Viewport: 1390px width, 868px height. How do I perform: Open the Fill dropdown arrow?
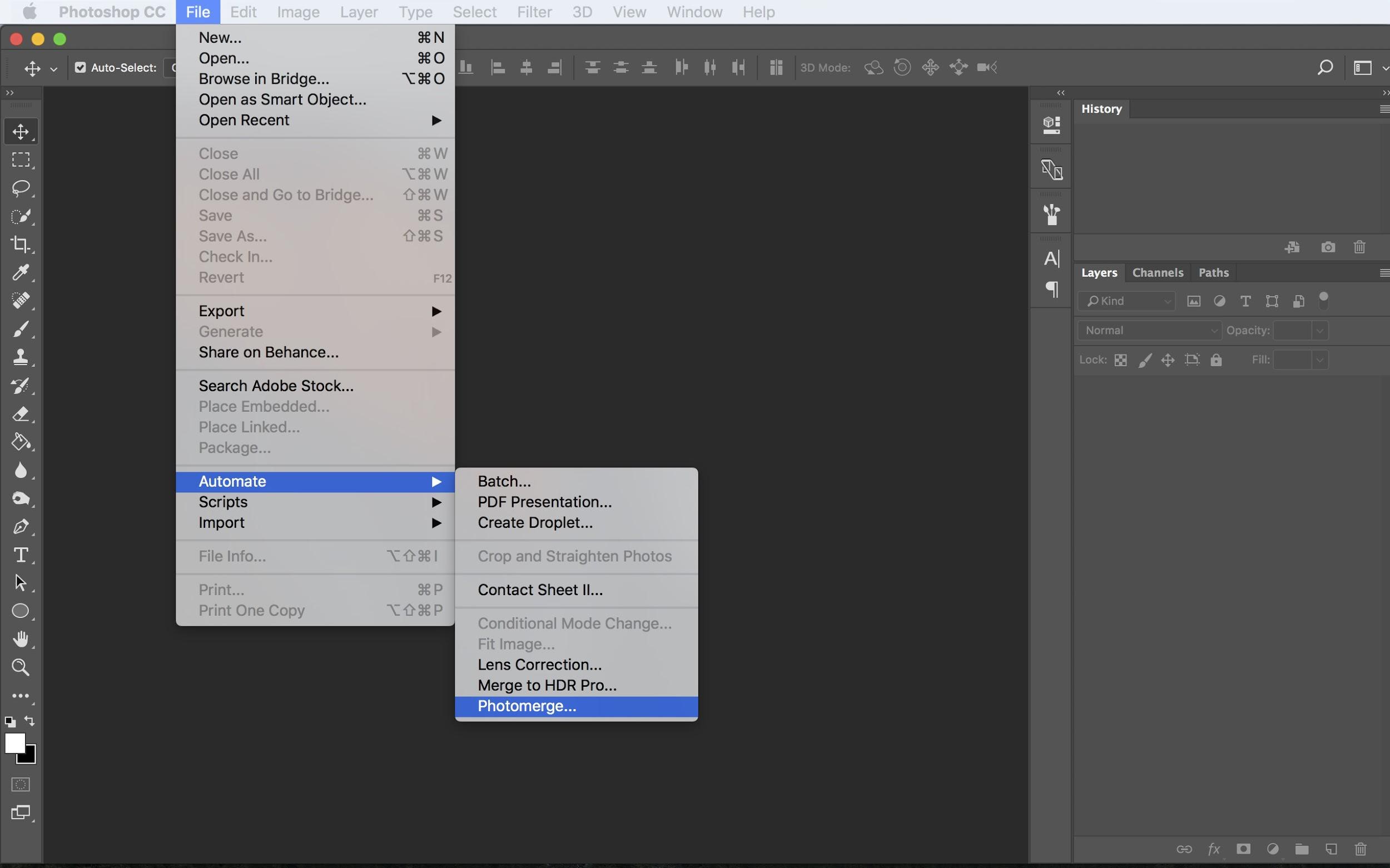coord(1319,360)
